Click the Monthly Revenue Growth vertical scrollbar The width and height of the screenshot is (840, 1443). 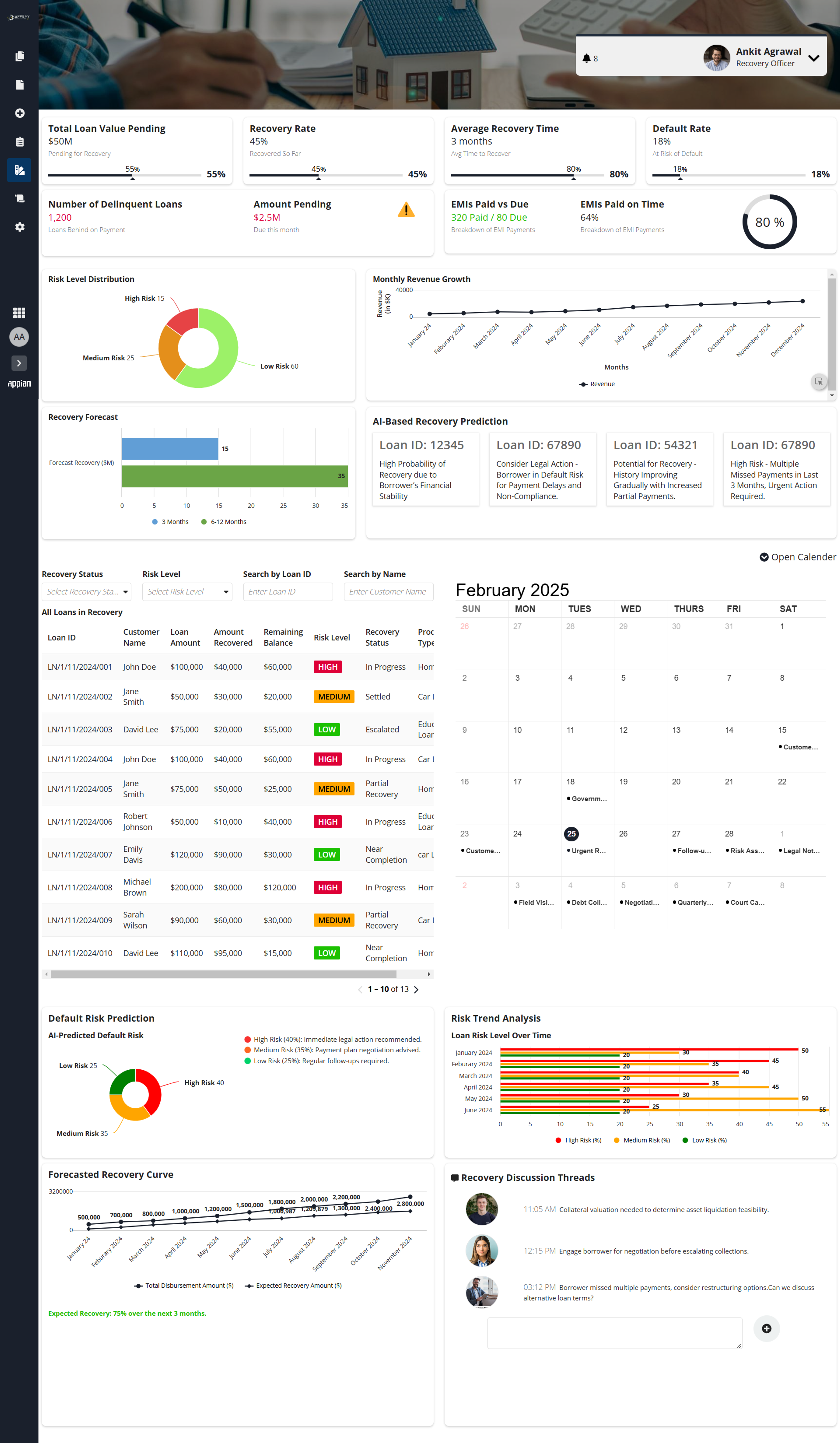coord(832,334)
